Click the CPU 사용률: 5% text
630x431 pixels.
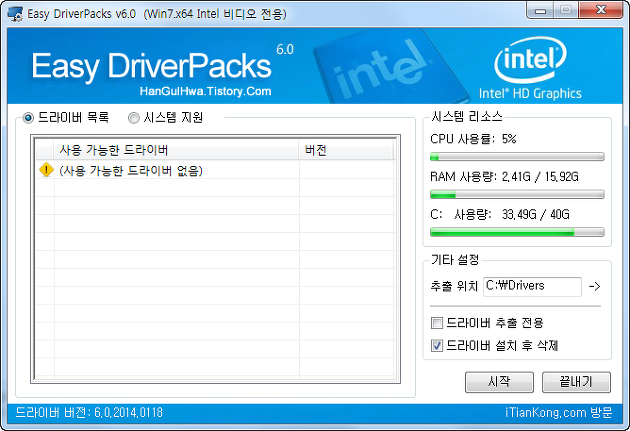point(473,139)
